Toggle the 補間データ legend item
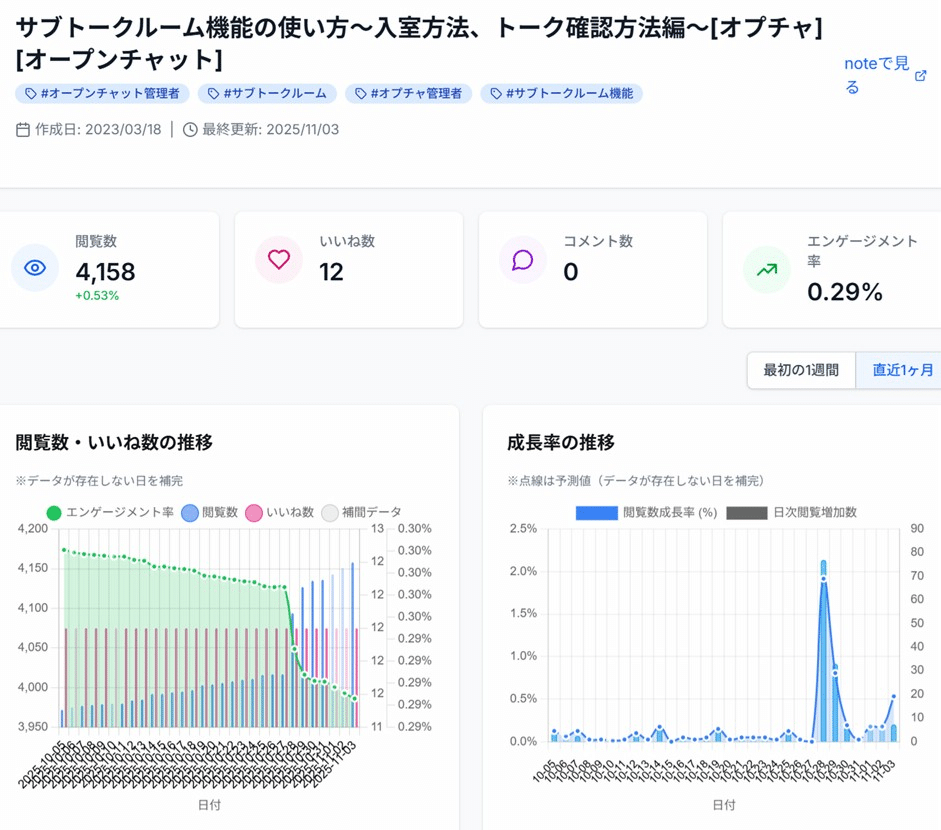Screen dimensions: 941x830 click(362, 513)
